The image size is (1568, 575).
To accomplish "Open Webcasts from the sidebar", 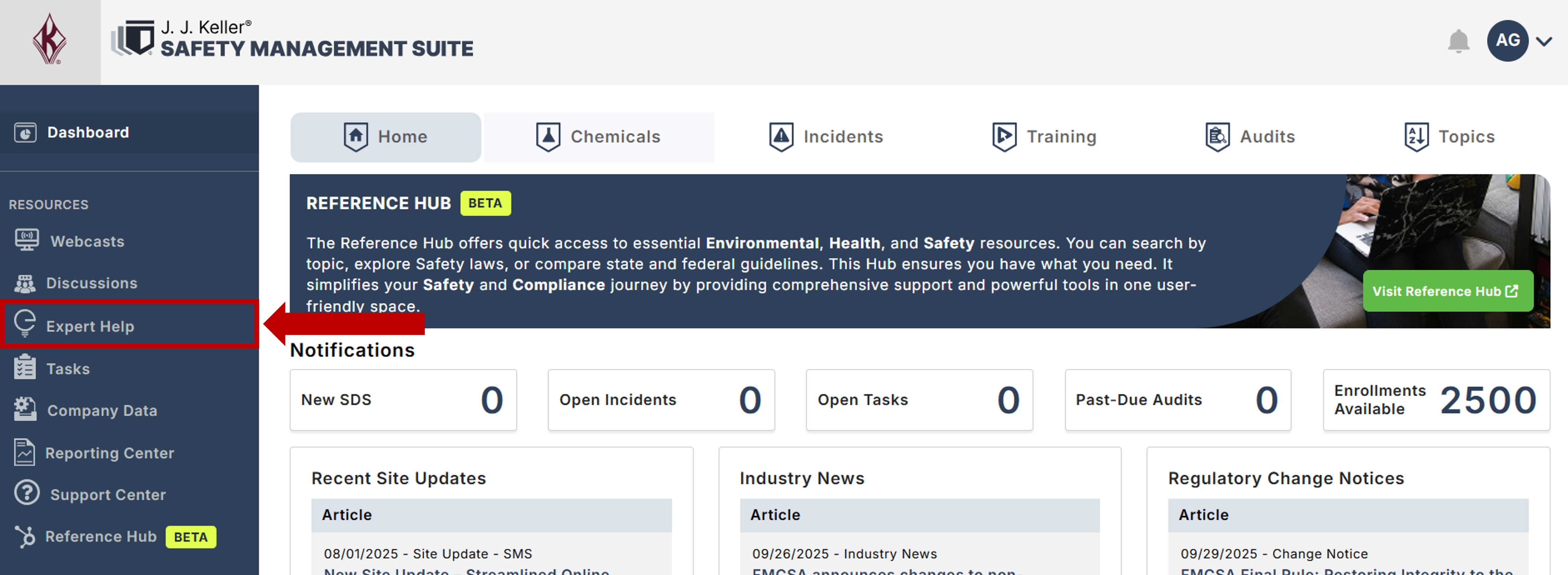I will pos(87,241).
